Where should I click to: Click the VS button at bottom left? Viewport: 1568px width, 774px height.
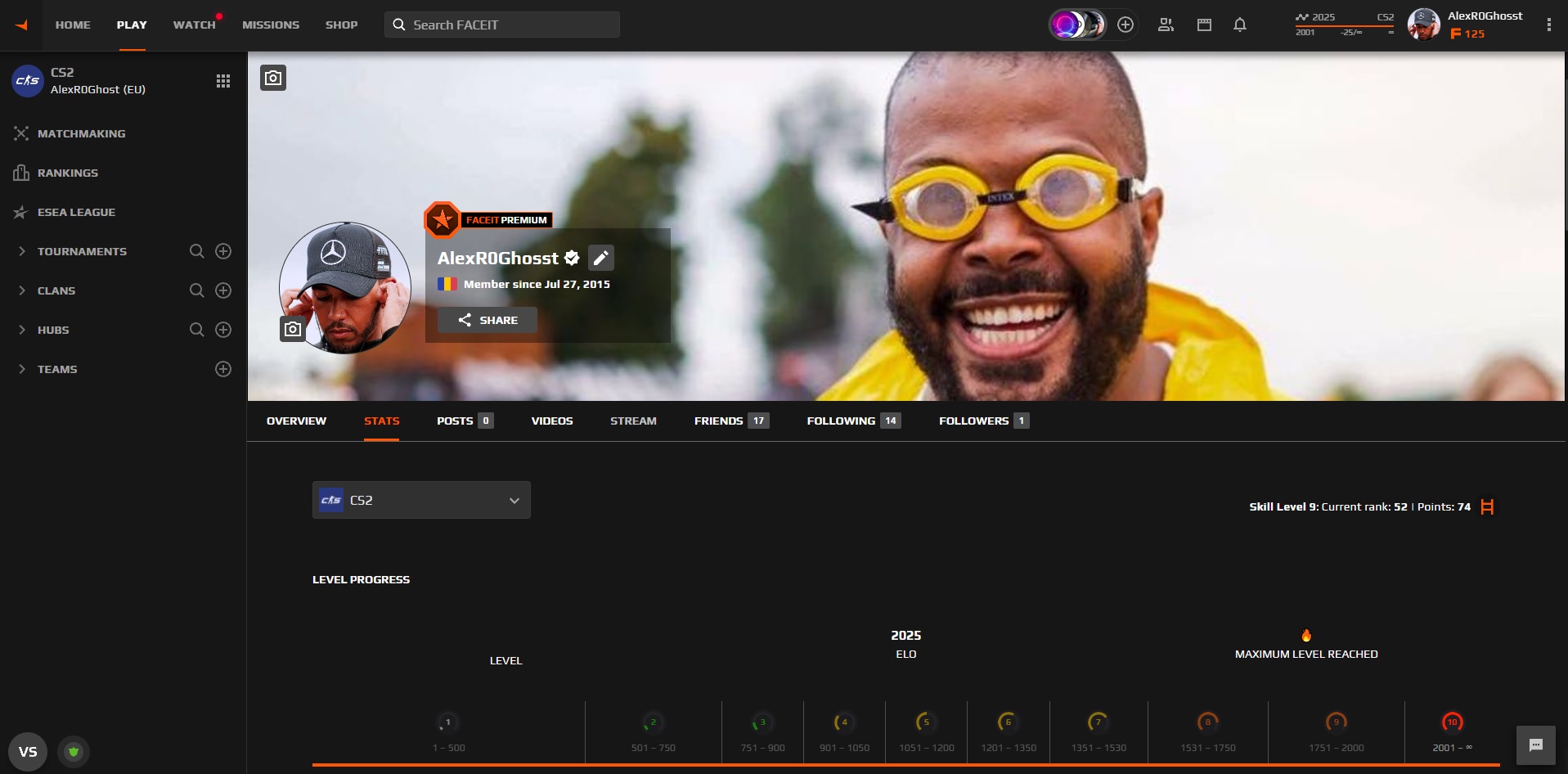pos(28,752)
